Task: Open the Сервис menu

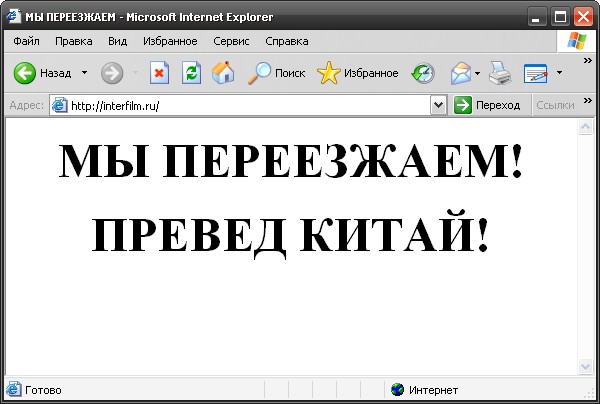Action: [x=231, y=41]
